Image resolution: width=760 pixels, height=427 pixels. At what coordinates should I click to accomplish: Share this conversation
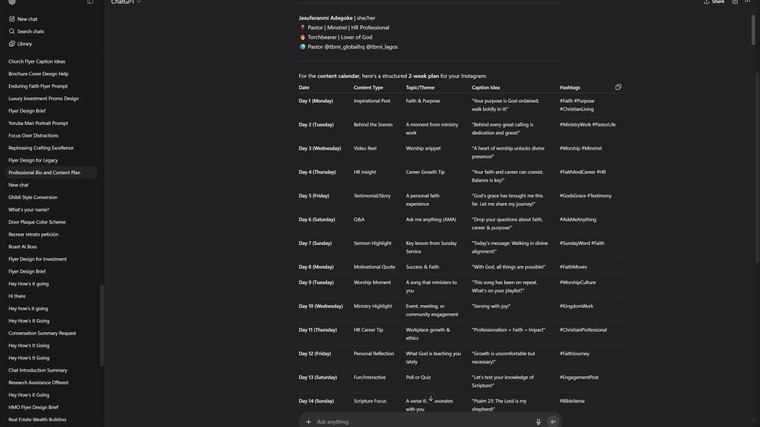pos(714,3)
